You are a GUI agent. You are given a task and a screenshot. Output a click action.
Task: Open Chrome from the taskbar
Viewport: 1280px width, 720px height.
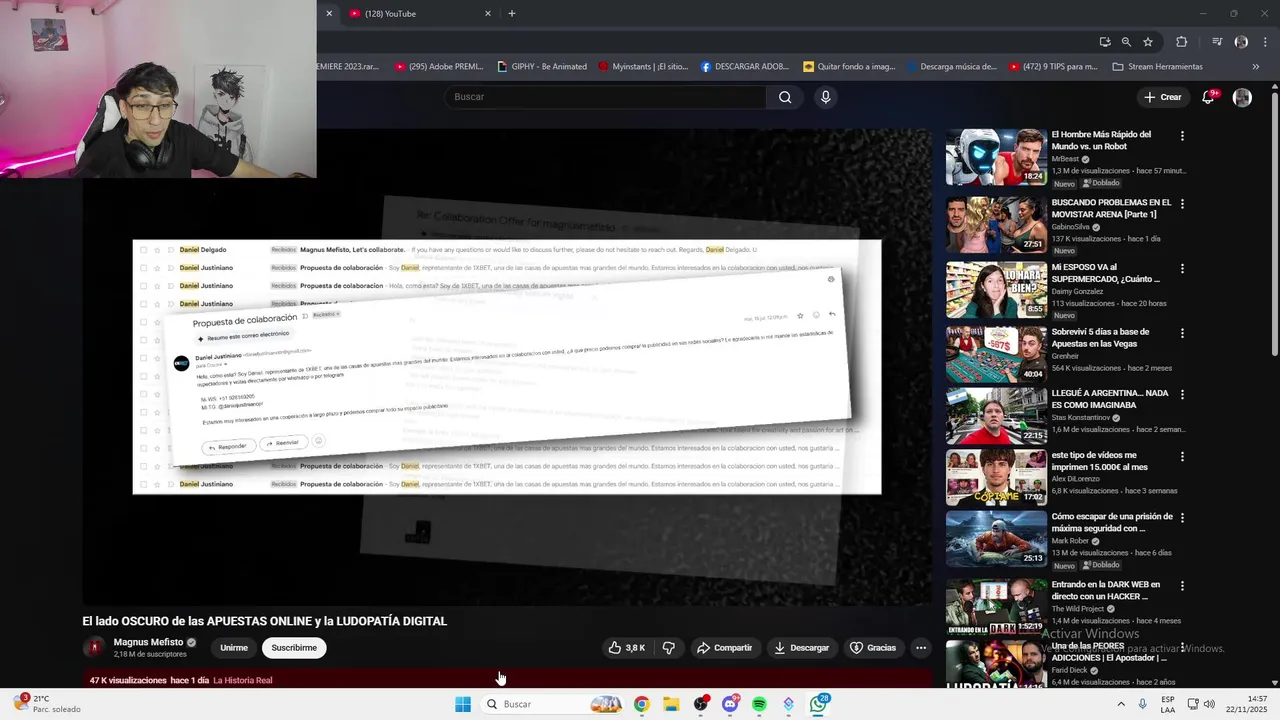(x=641, y=704)
